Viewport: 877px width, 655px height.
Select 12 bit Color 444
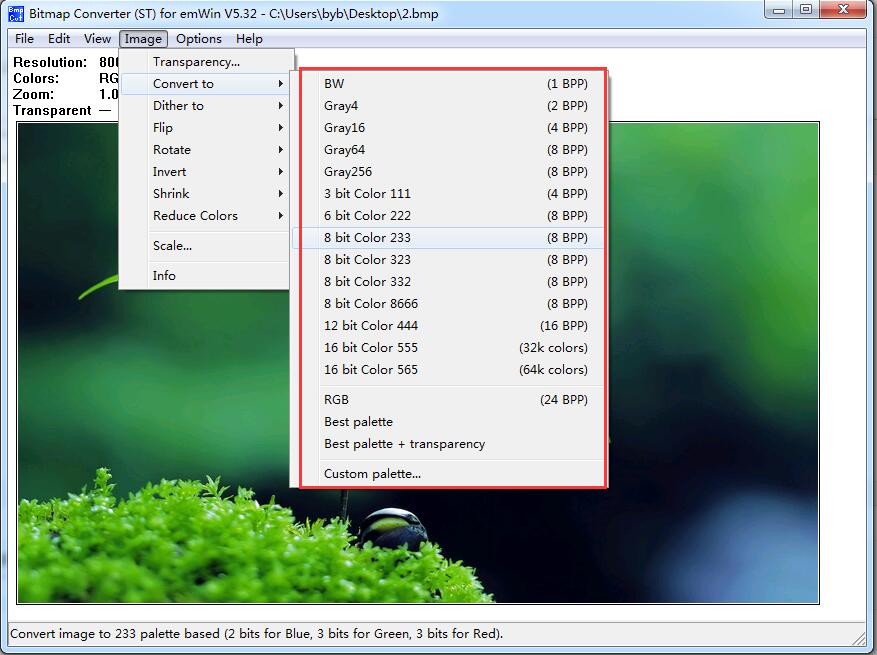[449, 326]
